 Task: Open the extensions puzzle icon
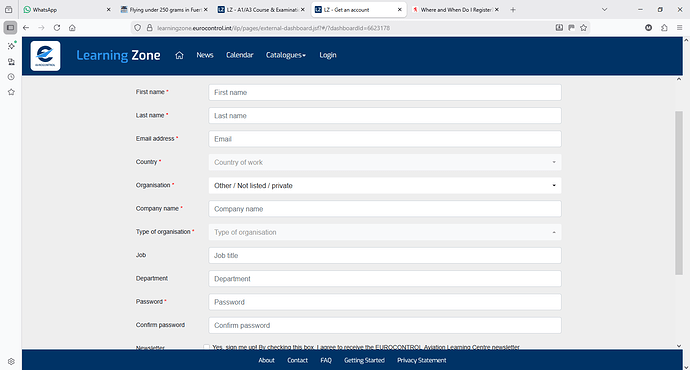click(664, 28)
